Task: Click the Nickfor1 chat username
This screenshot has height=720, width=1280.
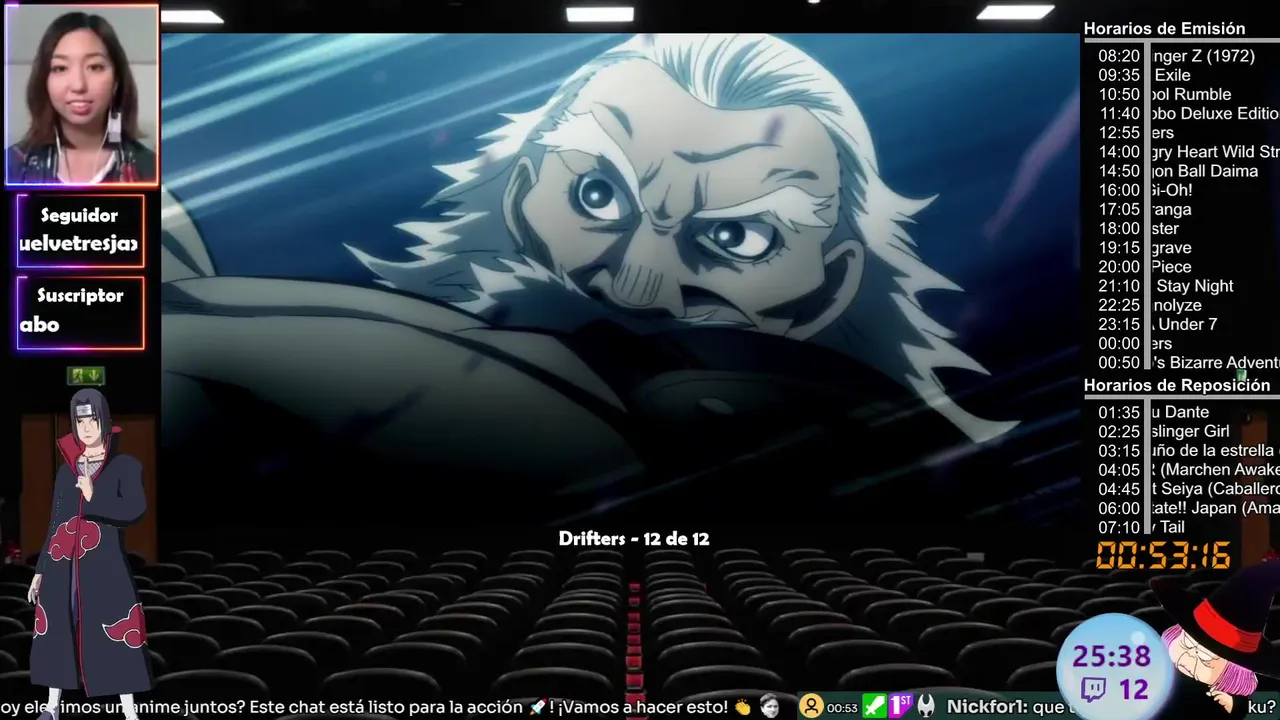Action: coord(986,707)
